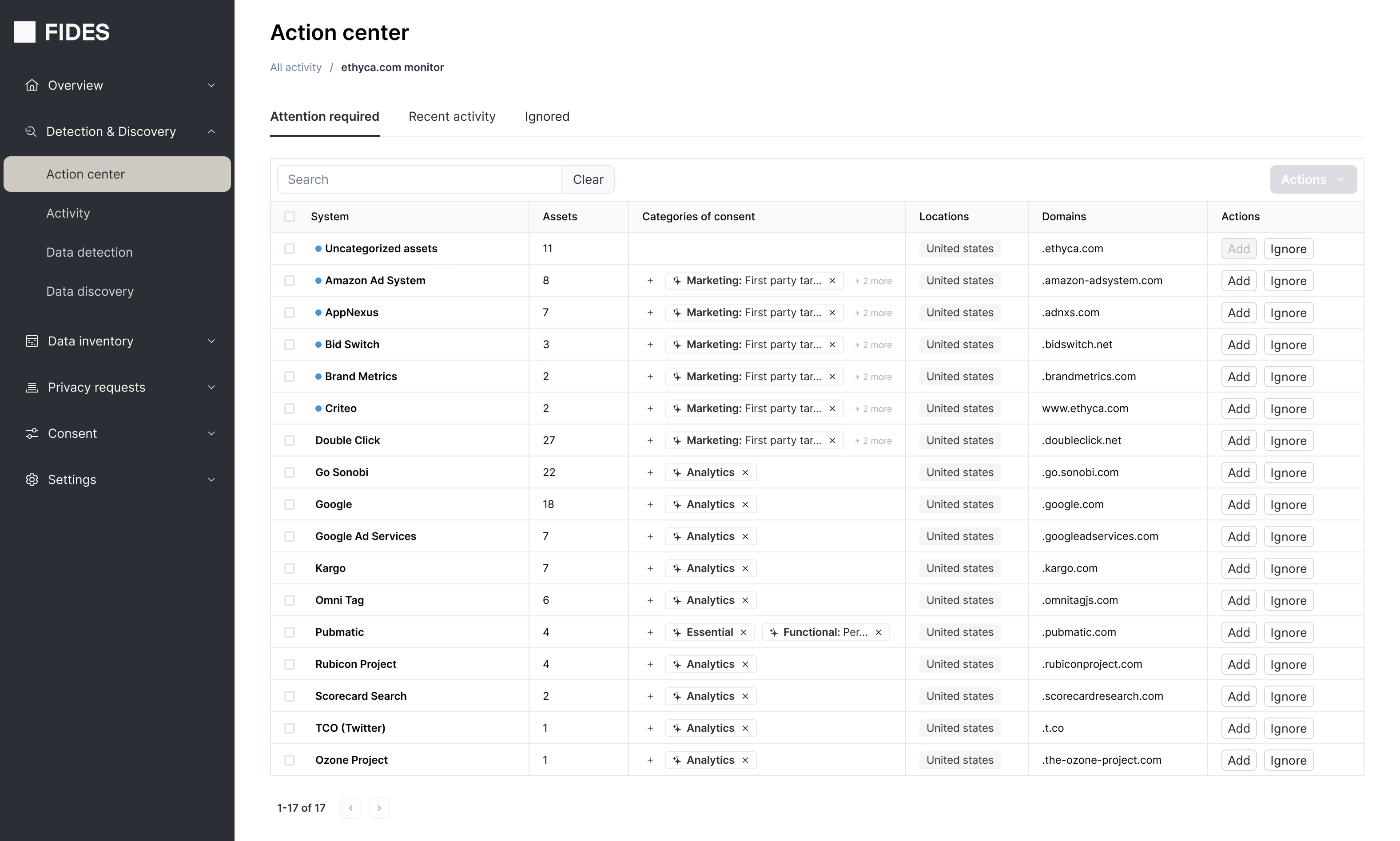The width and height of the screenshot is (1400, 841).
Task: Click the Consent sliders icon
Action: [32, 433]
